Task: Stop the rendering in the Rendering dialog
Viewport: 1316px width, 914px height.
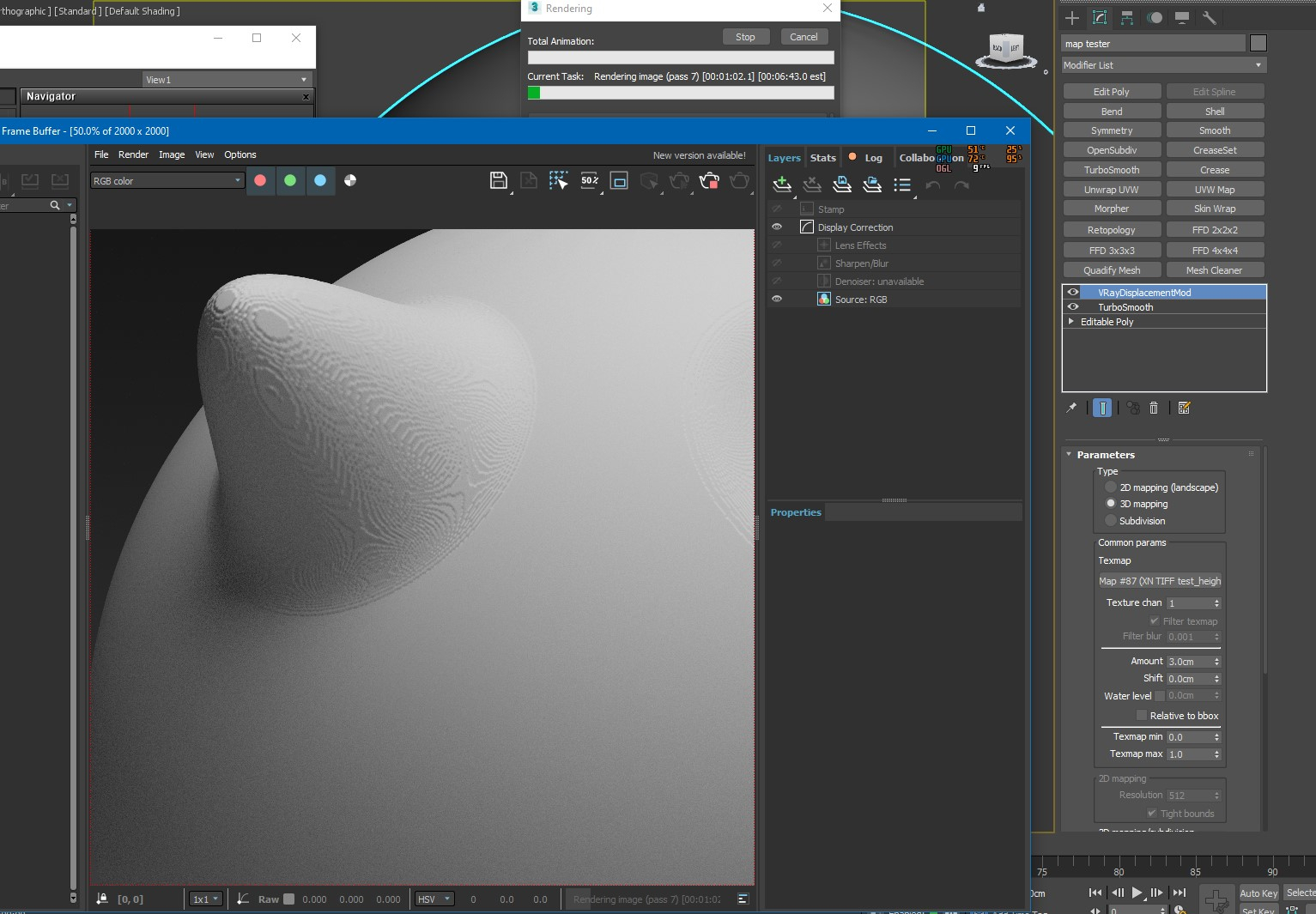Action: pyautogui.click(x=745, y=37)
